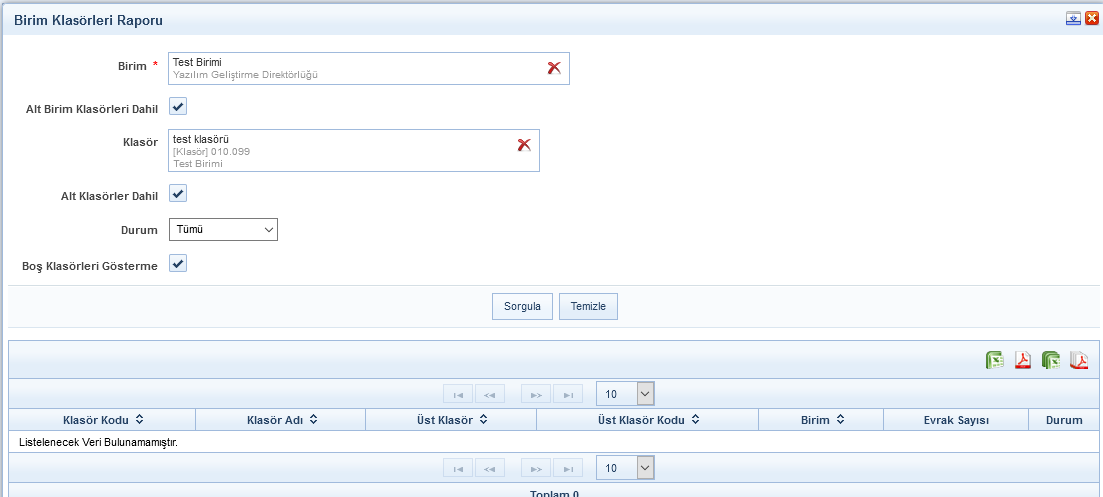Sort table by Üst Klasör header
The width and height of the screenshot is (1103, 497).
pyautogui.click(x=451, y=420)
